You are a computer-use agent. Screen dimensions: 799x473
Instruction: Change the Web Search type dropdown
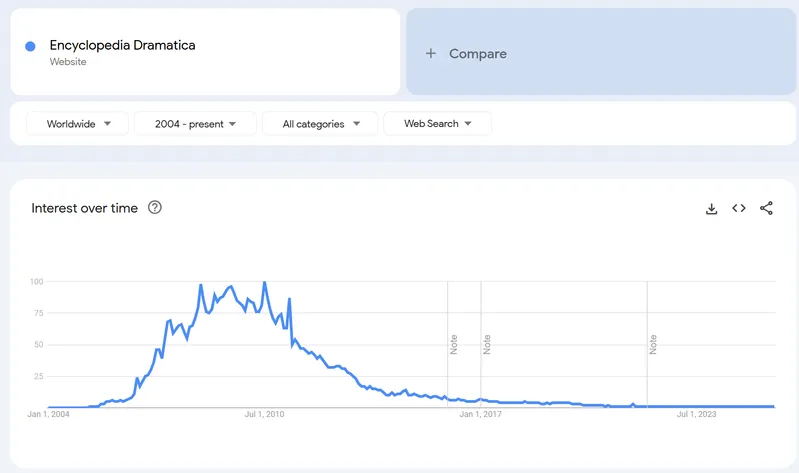coord(437,124)
